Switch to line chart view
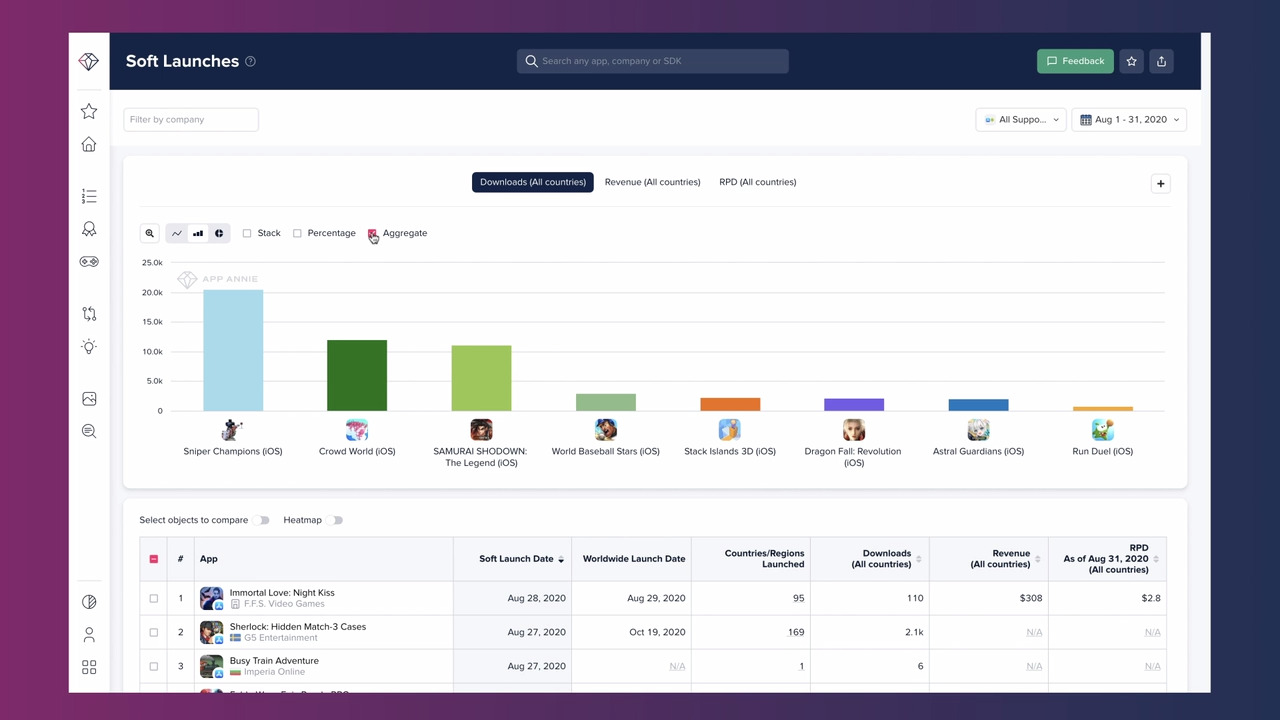This screenshot has height=720, width=1280. (177, 233)
